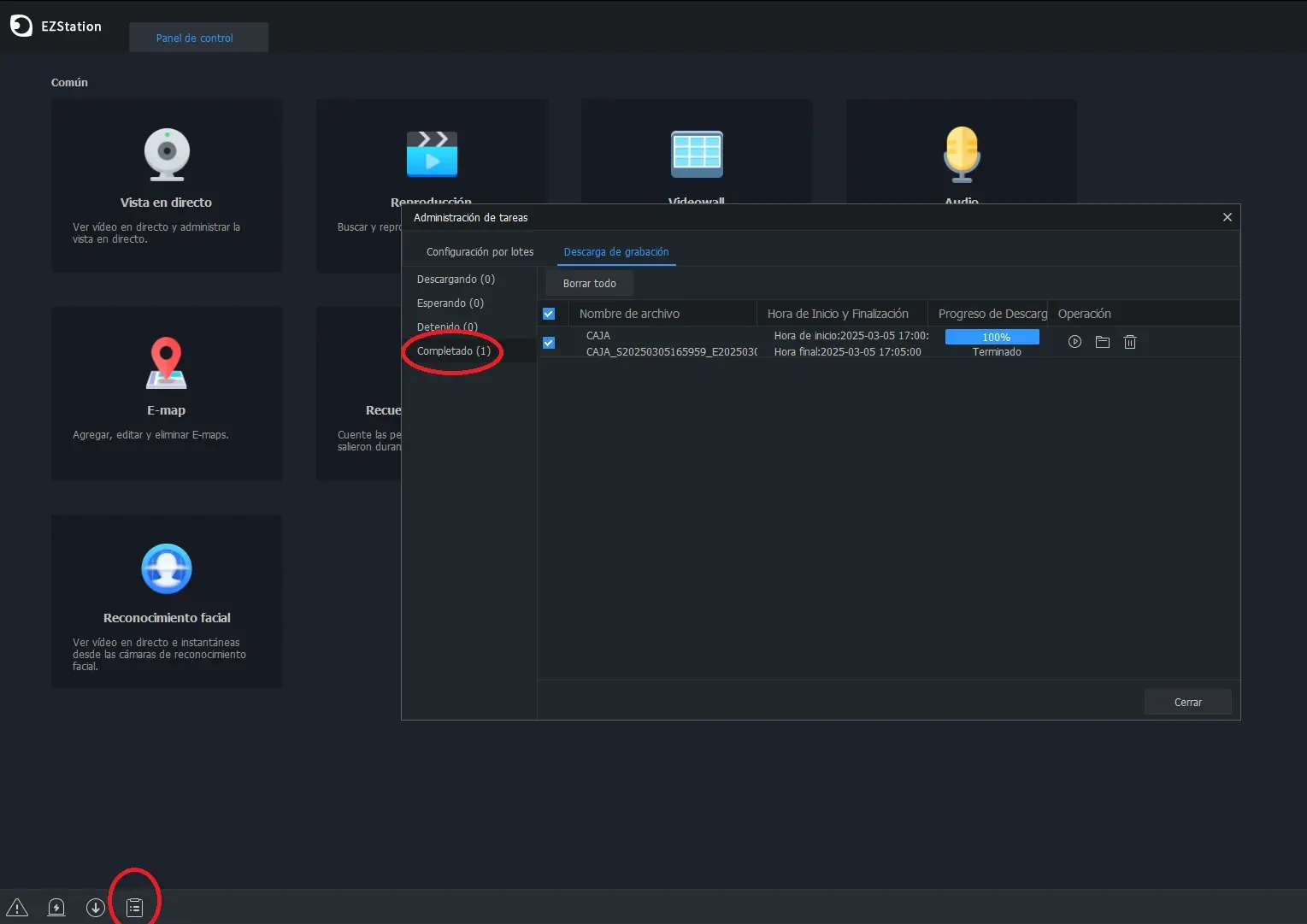Select the Descarga de grabación tab
Screen dimensions: 1307x924
tap(616, 252)
